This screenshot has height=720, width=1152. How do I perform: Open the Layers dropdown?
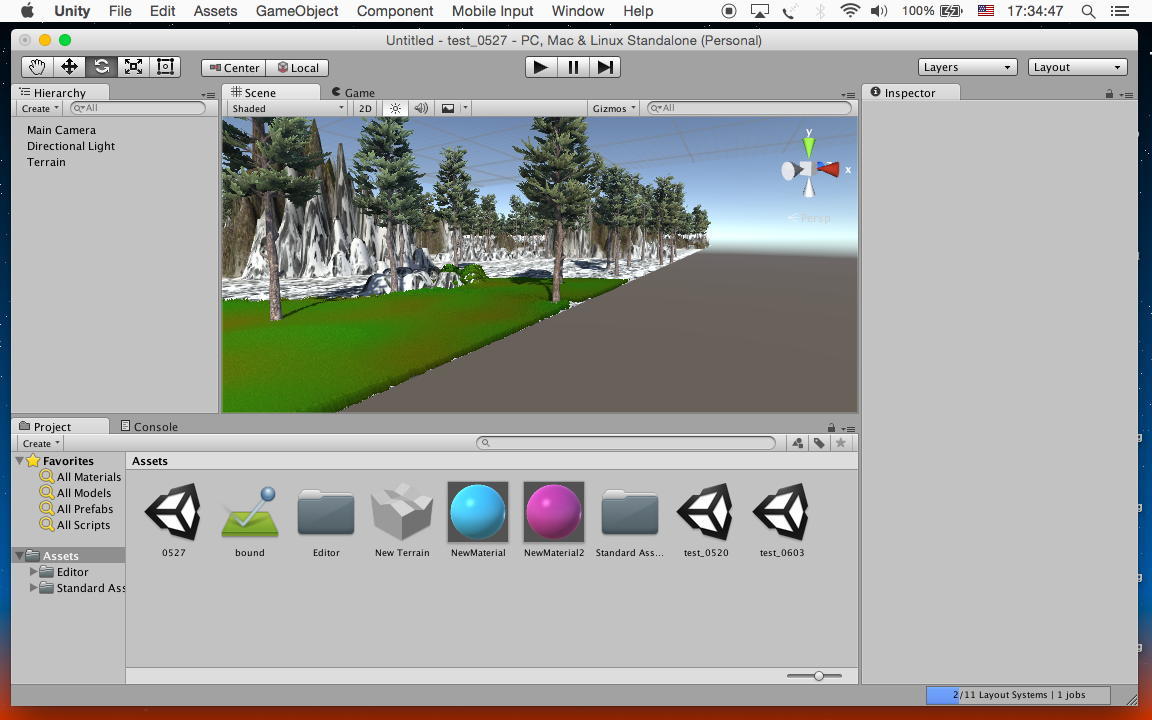pos(967,67)
